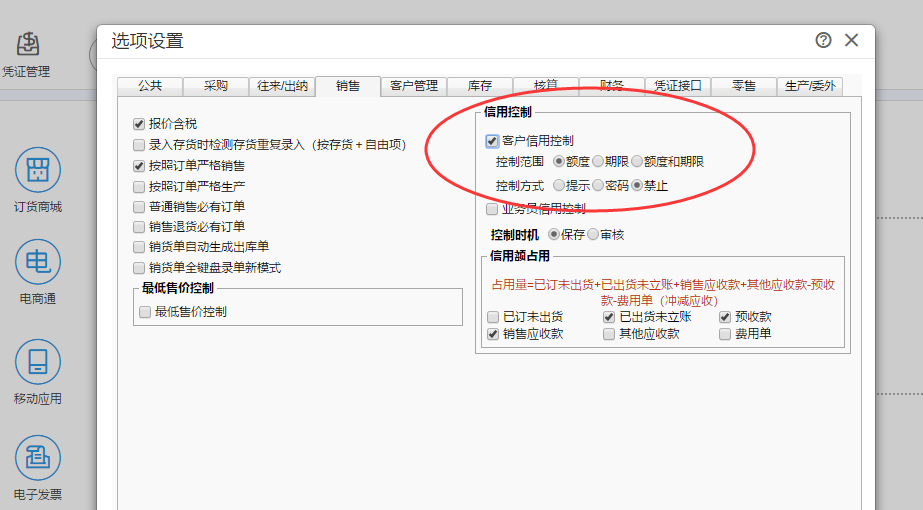Open the 移动应用 sidebar icon

click(x=38, y=363)
